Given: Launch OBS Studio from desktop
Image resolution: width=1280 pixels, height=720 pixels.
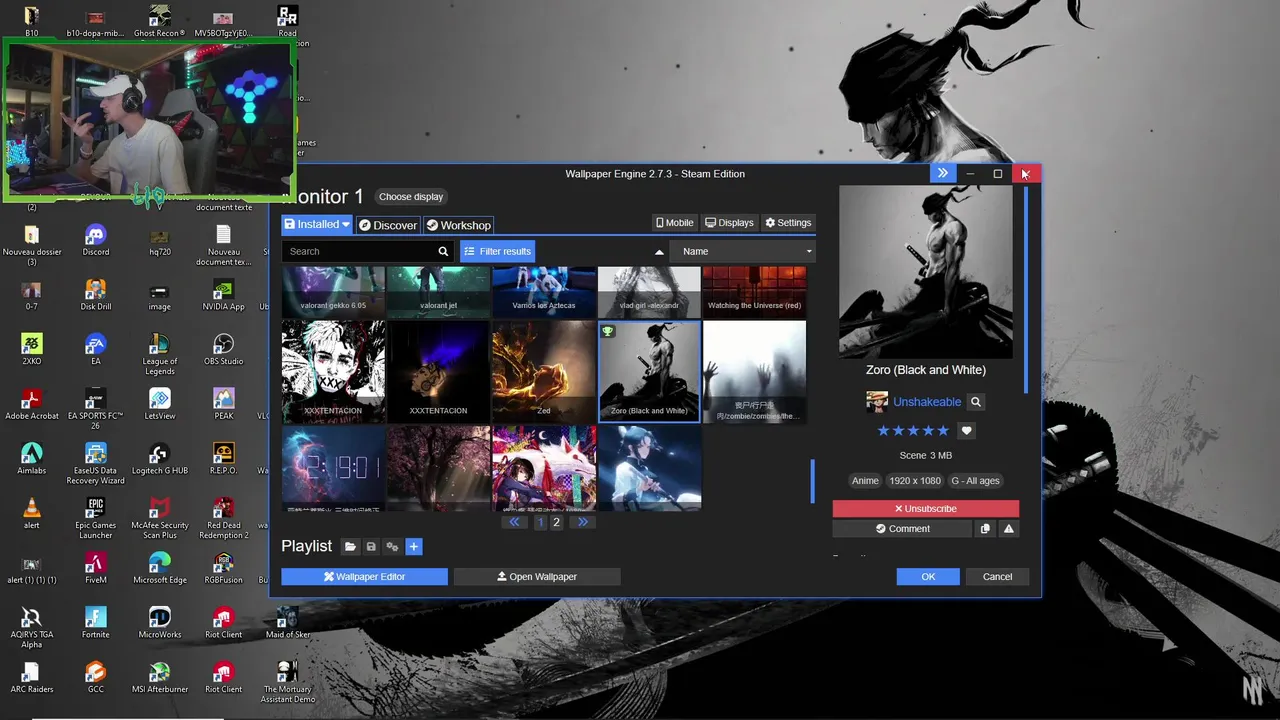Looking at the screenshot, I should tap(223, 350).
